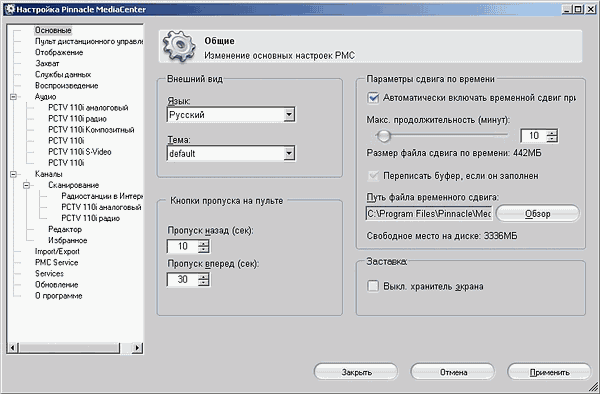This screenshot has height=394, width=600.
Task: Click the Отмена button
Action: click(x=453, y=372)
